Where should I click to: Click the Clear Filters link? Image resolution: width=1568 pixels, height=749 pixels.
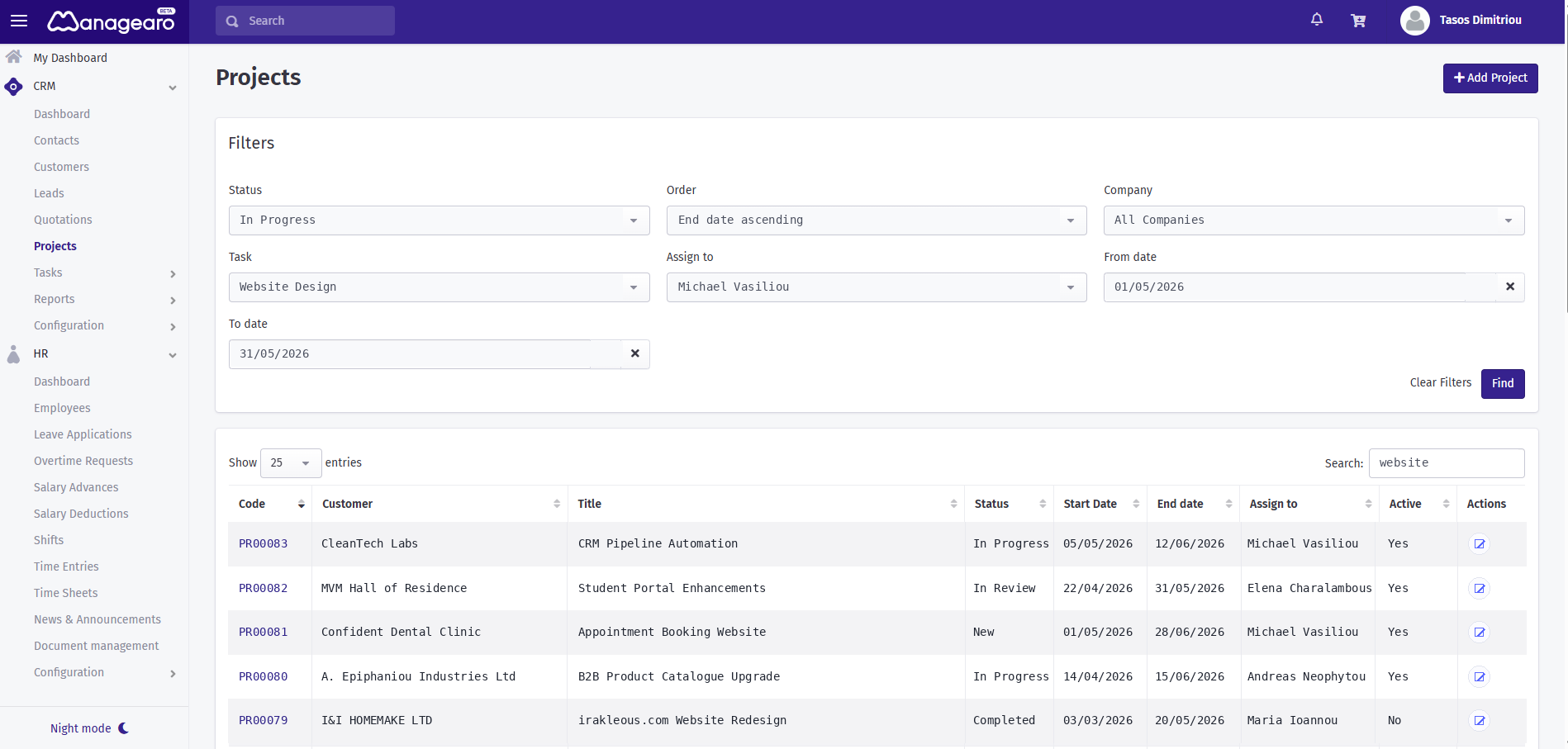point(1440,383)
